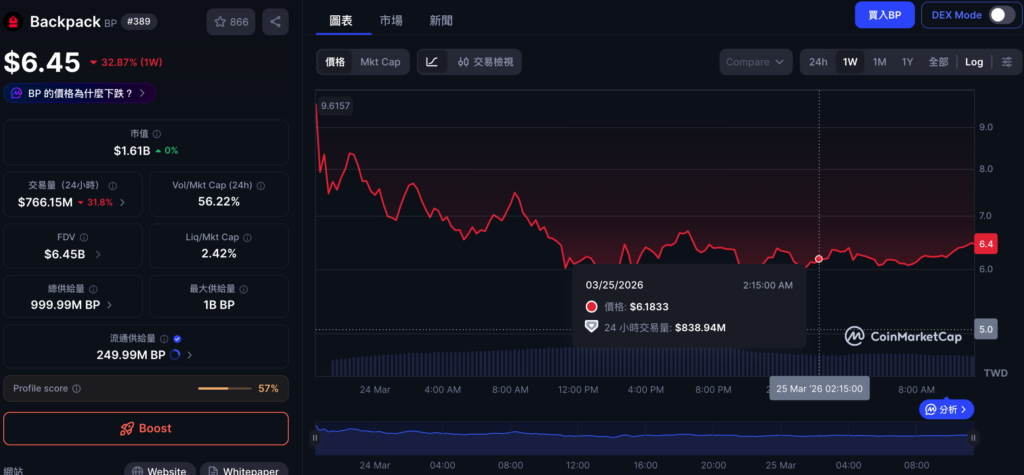Viewport: 1024px width, 475px height.
Task: Open the BP 的價格為什麼下跌 link
Action: click(x=80, y=93)
